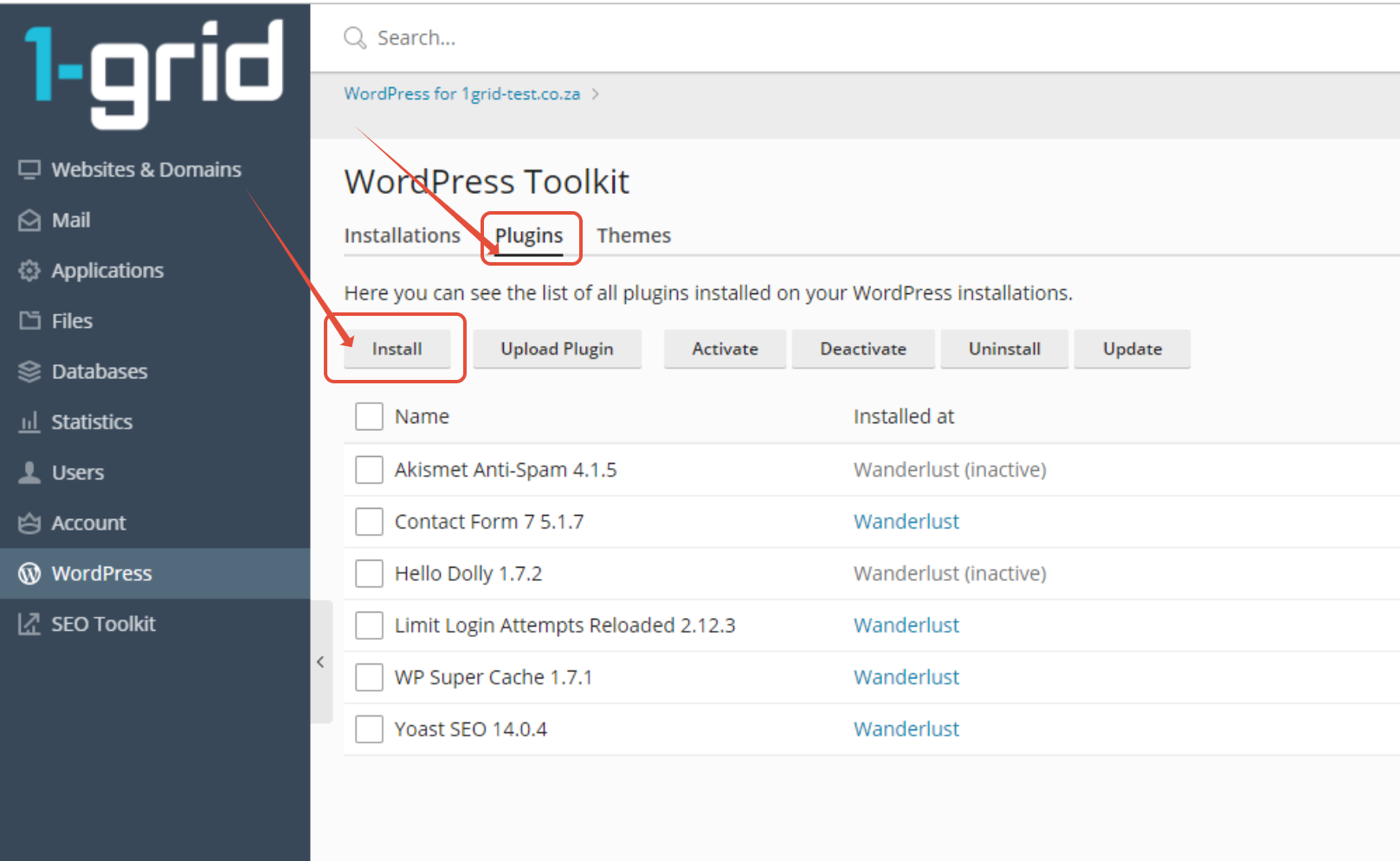
Task: Click the Account crown icon
Action: [29, 524]
